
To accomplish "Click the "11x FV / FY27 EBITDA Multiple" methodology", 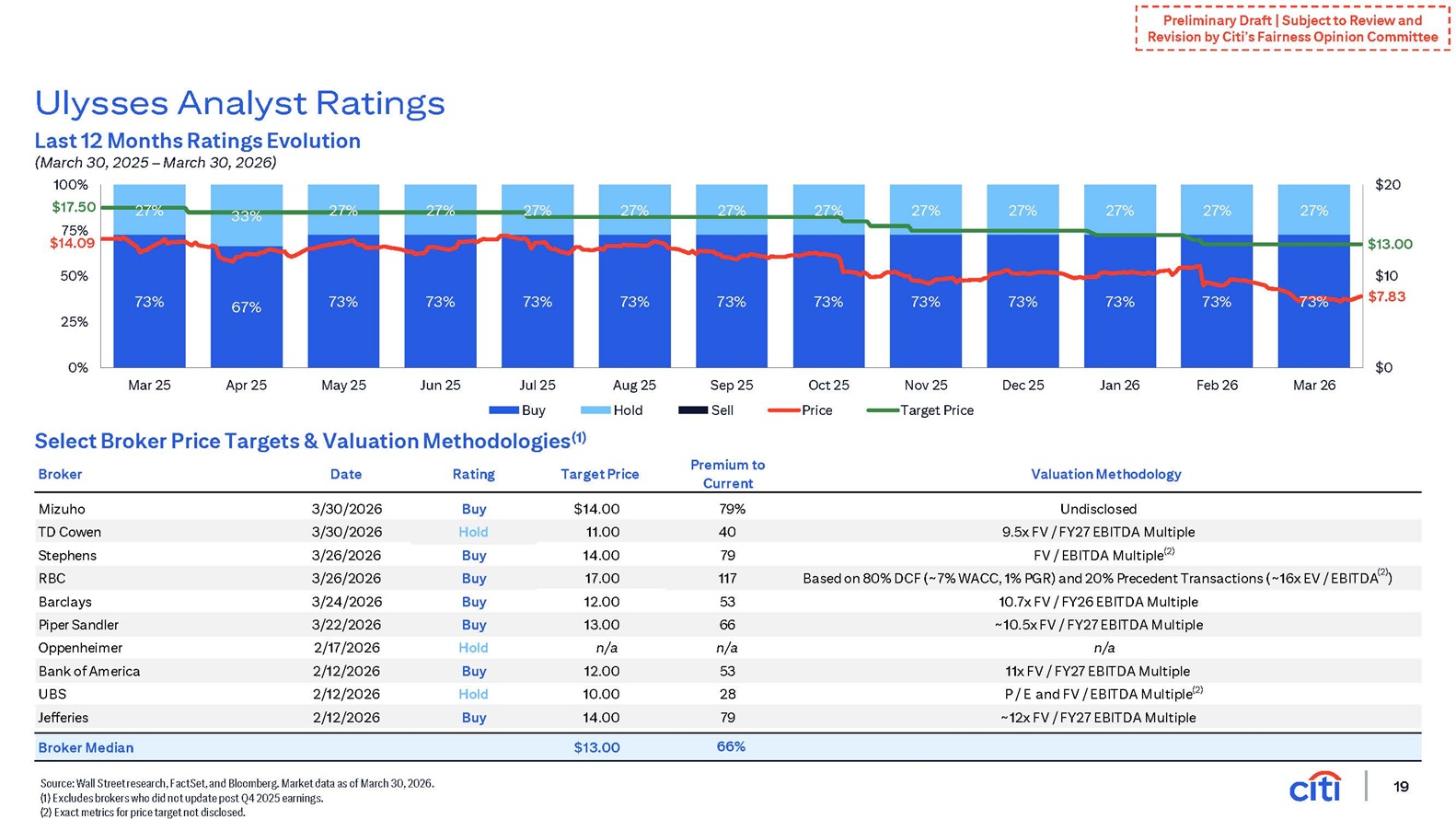I will tap(1098, 671).
